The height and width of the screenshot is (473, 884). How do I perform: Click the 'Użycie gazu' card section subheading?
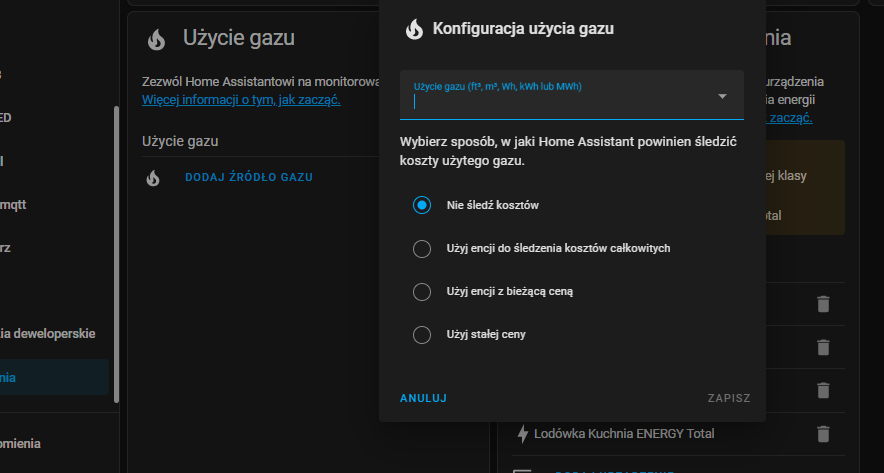[x=180, y=141]
